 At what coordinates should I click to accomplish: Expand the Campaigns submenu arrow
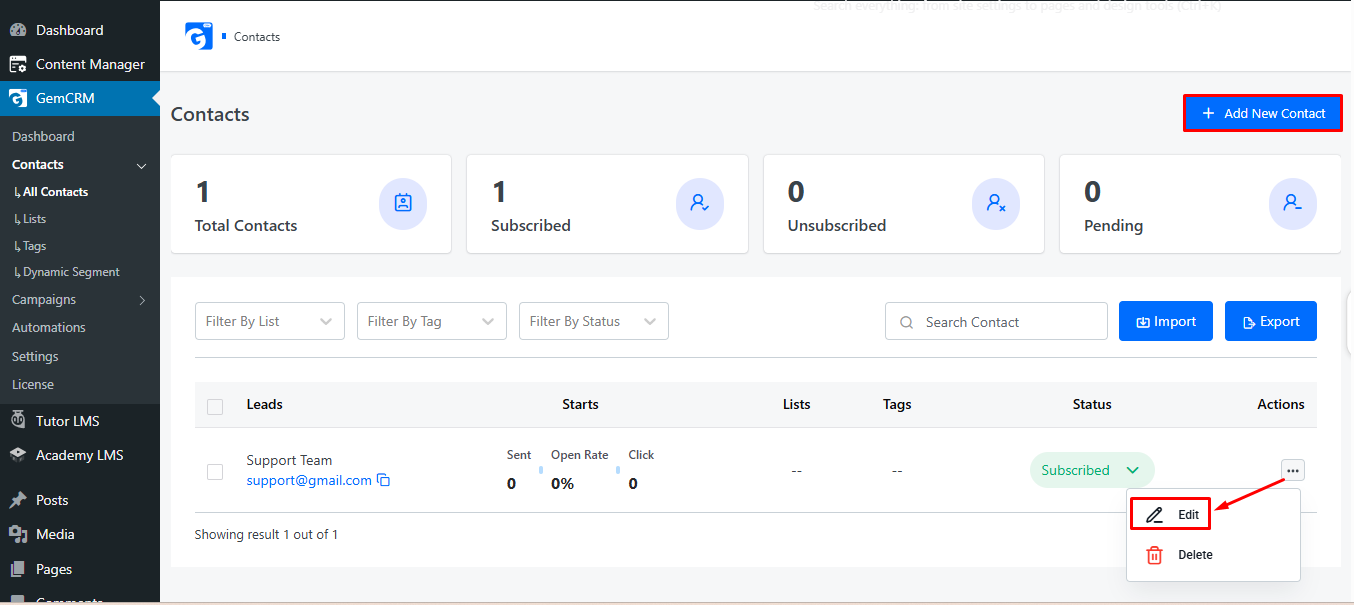click(x=142, y=300)
